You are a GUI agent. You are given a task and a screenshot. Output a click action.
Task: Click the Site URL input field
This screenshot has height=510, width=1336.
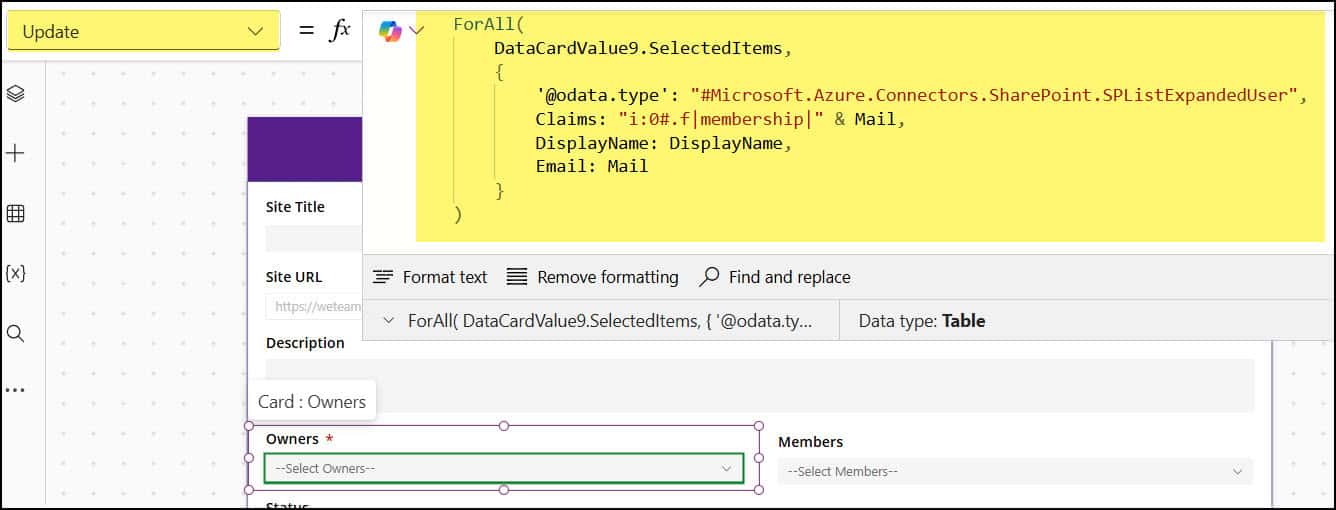[x=313, y=306]
